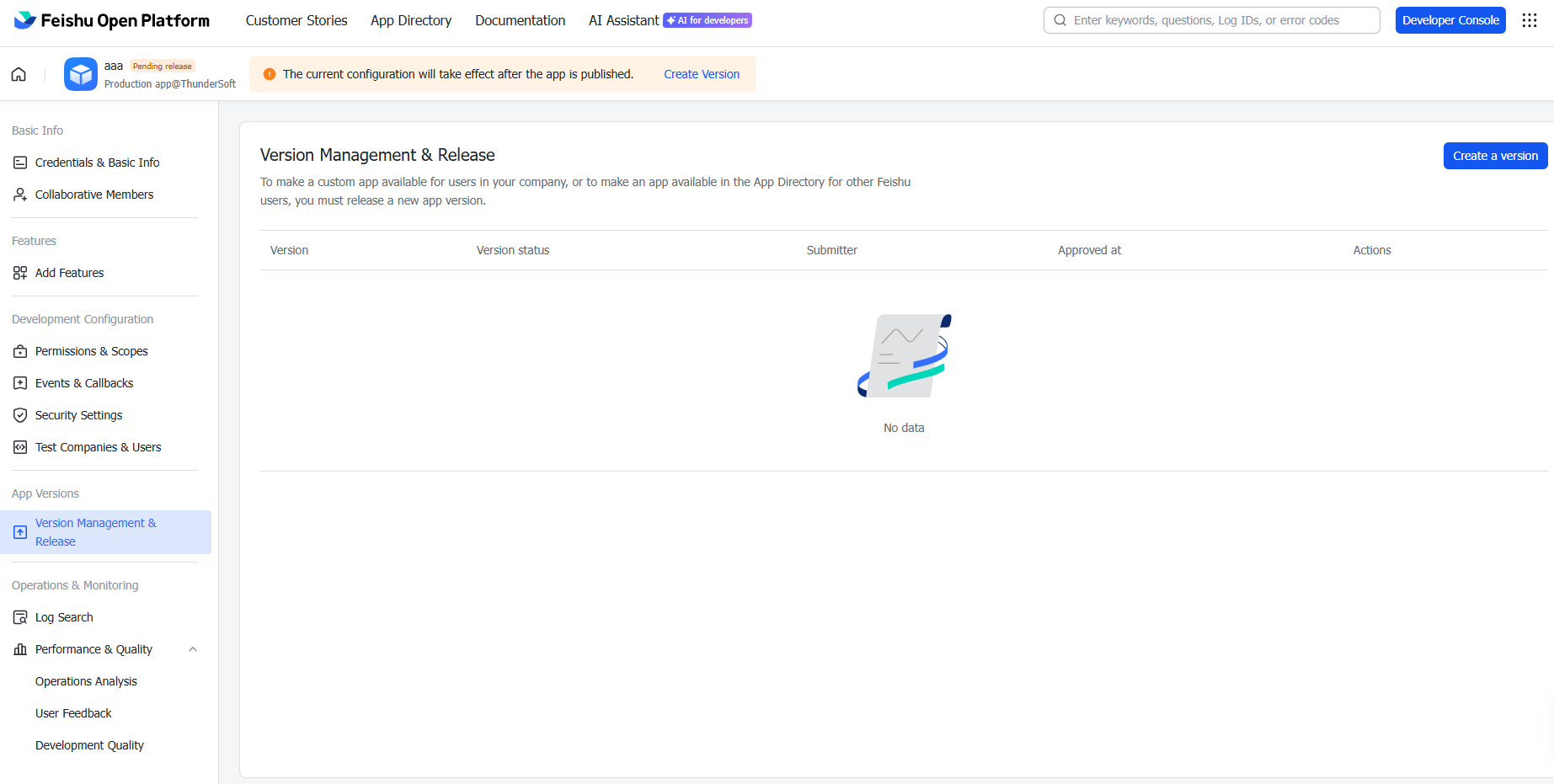
Task: Collapse the Performance & Quality section chevron
Action: point(193,649)
